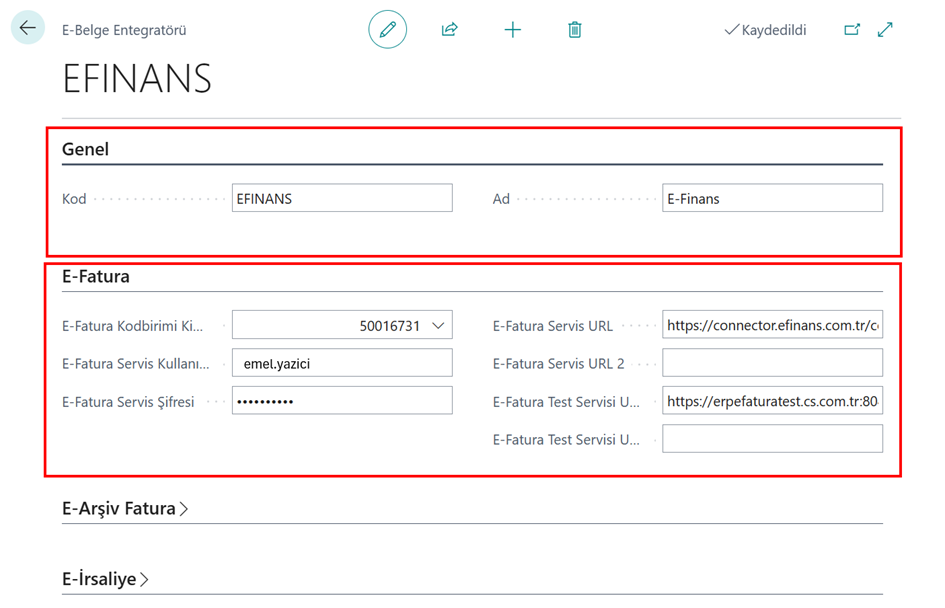This screenshot has width=945, height=608.
Task: Click the E-Belge Entegratörü breadcrumb text
Action: 124,30
